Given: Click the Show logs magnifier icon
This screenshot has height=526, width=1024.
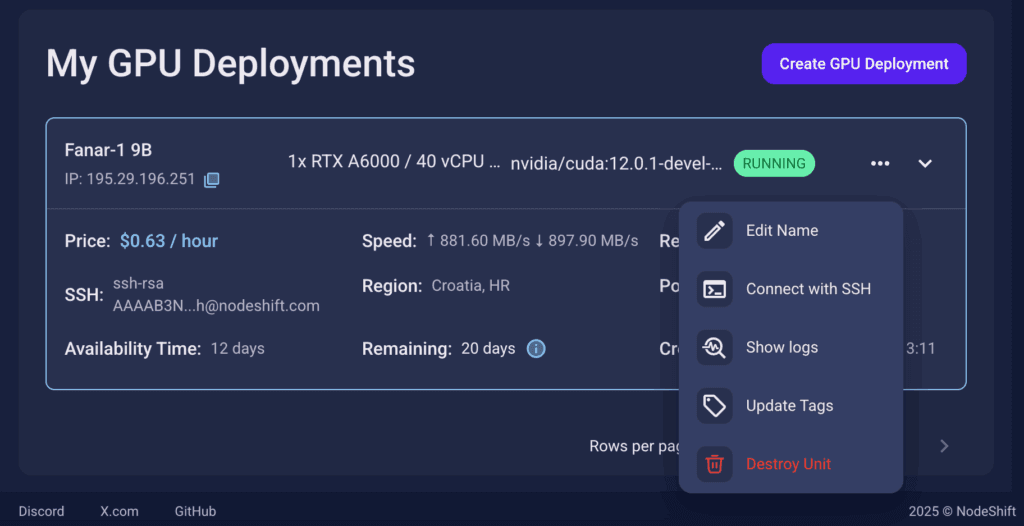Looking at the screenshot, I should tap(714, 348).
